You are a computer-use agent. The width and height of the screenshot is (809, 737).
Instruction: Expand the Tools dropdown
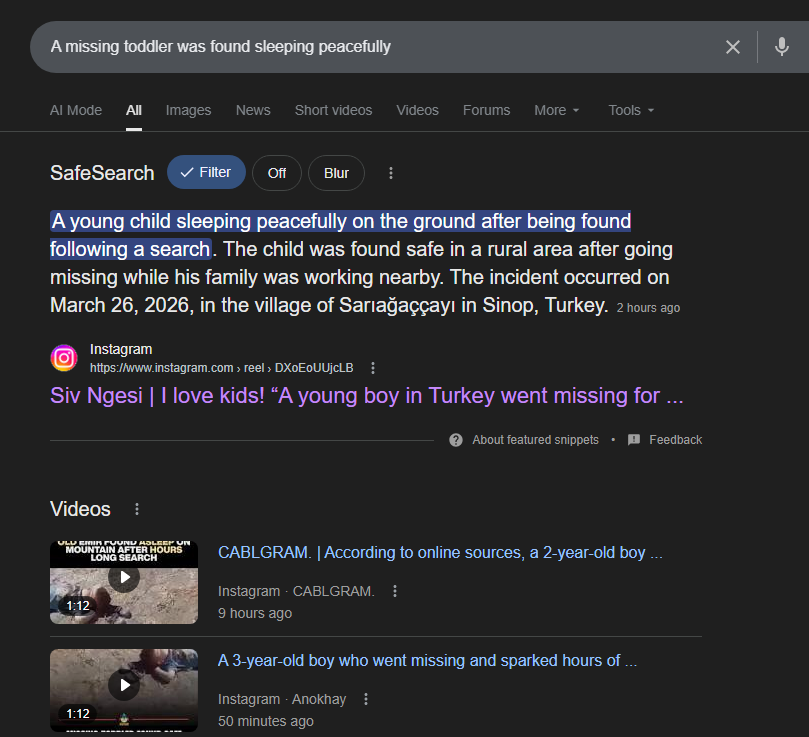[631, 110]
